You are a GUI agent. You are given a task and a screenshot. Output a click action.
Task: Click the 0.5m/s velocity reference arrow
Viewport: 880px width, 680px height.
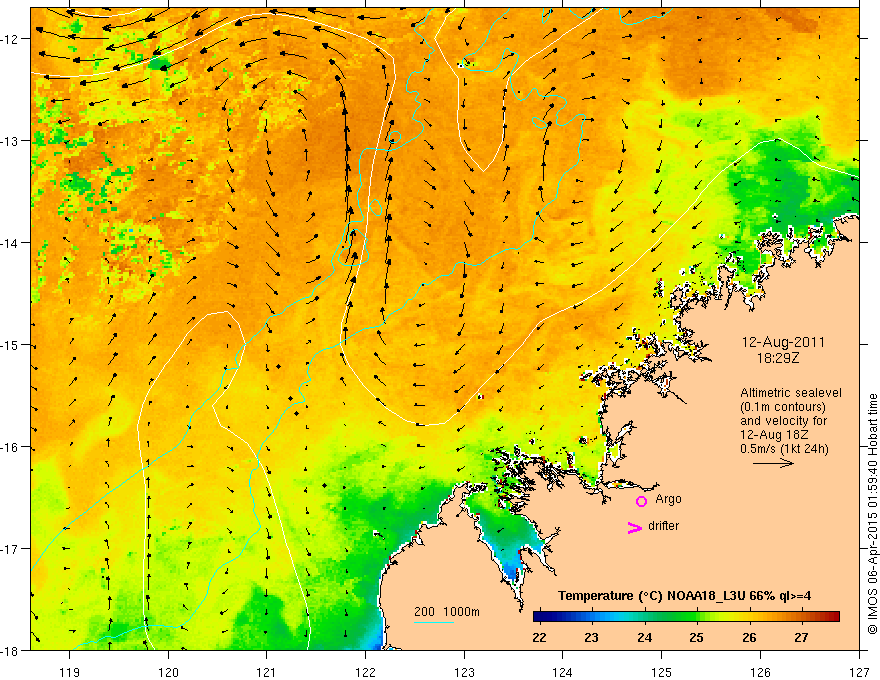[x=773, y=463]
